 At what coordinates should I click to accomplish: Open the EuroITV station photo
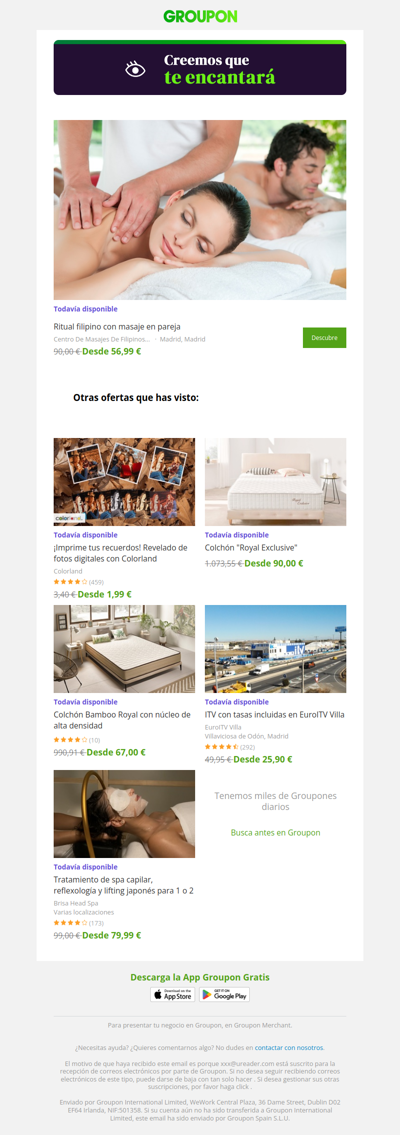click(275, 649)
